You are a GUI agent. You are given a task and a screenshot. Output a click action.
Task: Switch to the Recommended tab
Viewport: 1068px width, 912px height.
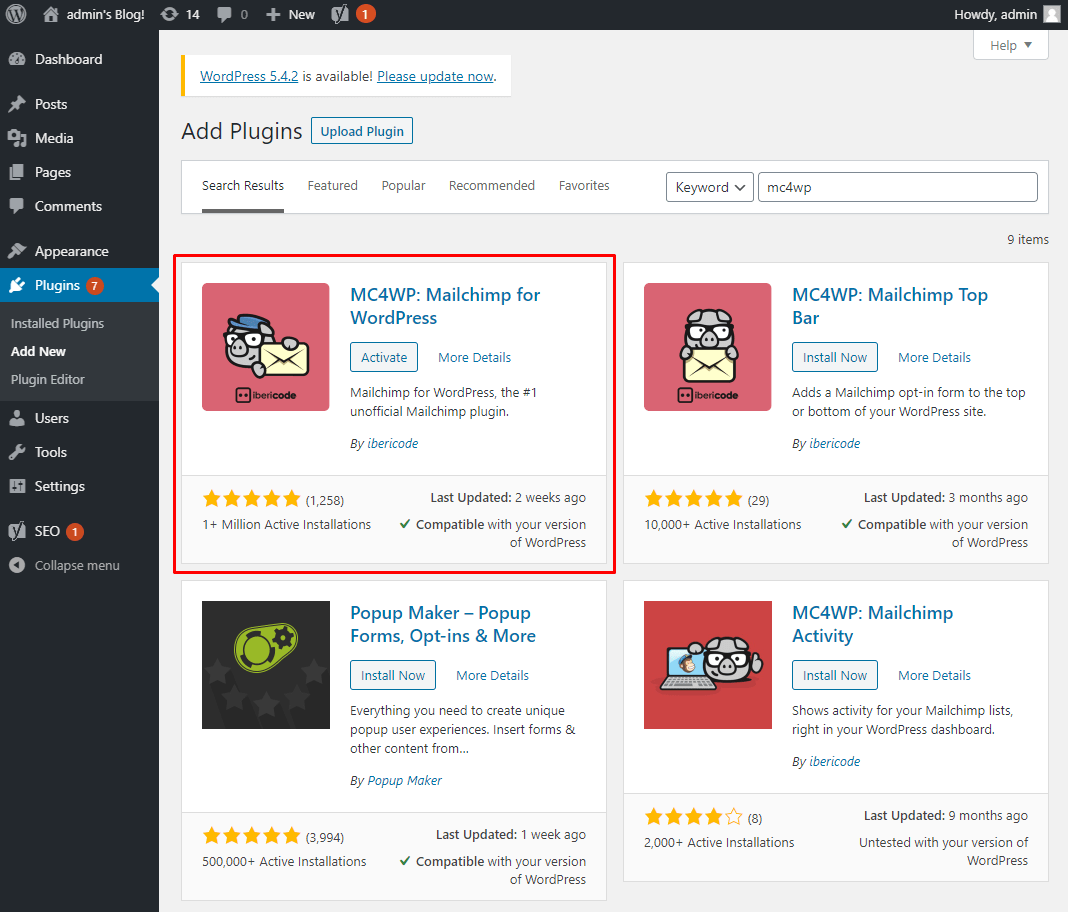pos(492,186)
